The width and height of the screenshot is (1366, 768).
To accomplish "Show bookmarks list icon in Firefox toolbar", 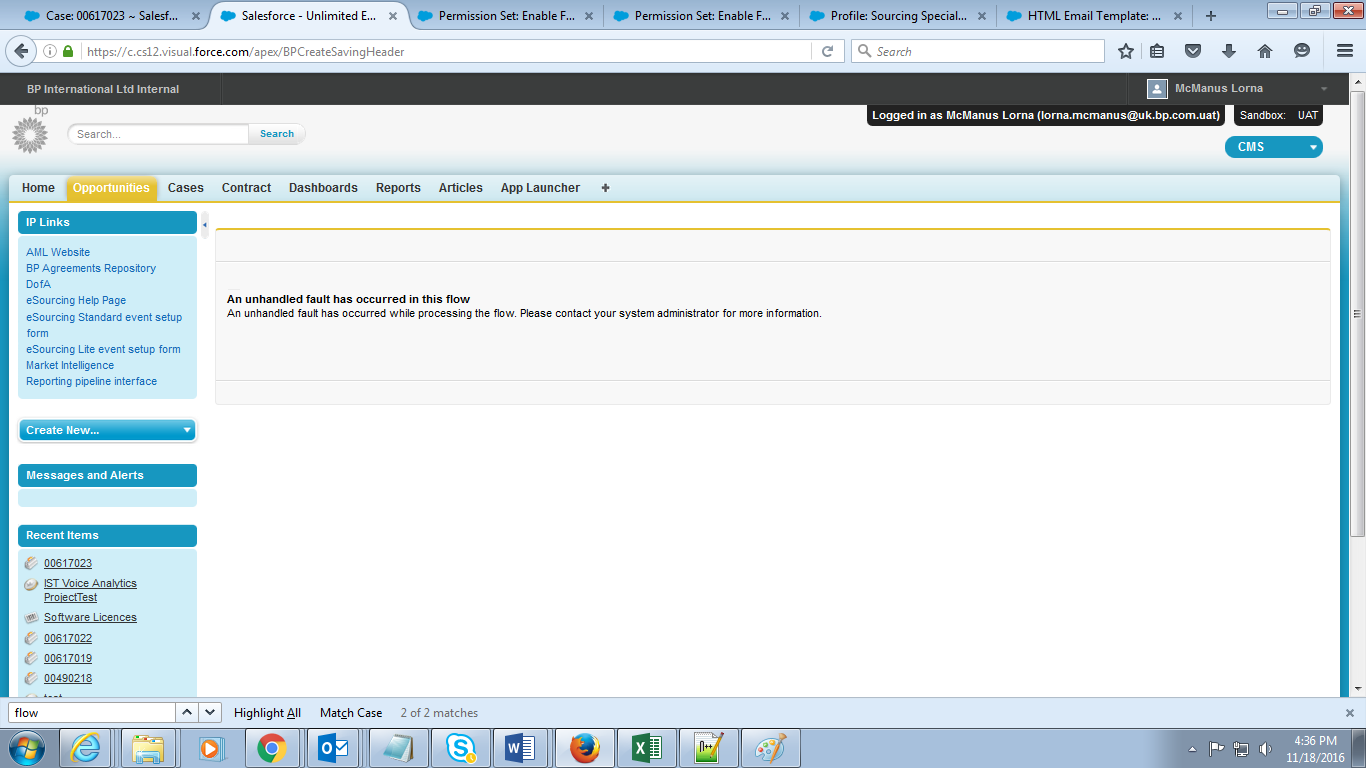I will coord(1157,51).
